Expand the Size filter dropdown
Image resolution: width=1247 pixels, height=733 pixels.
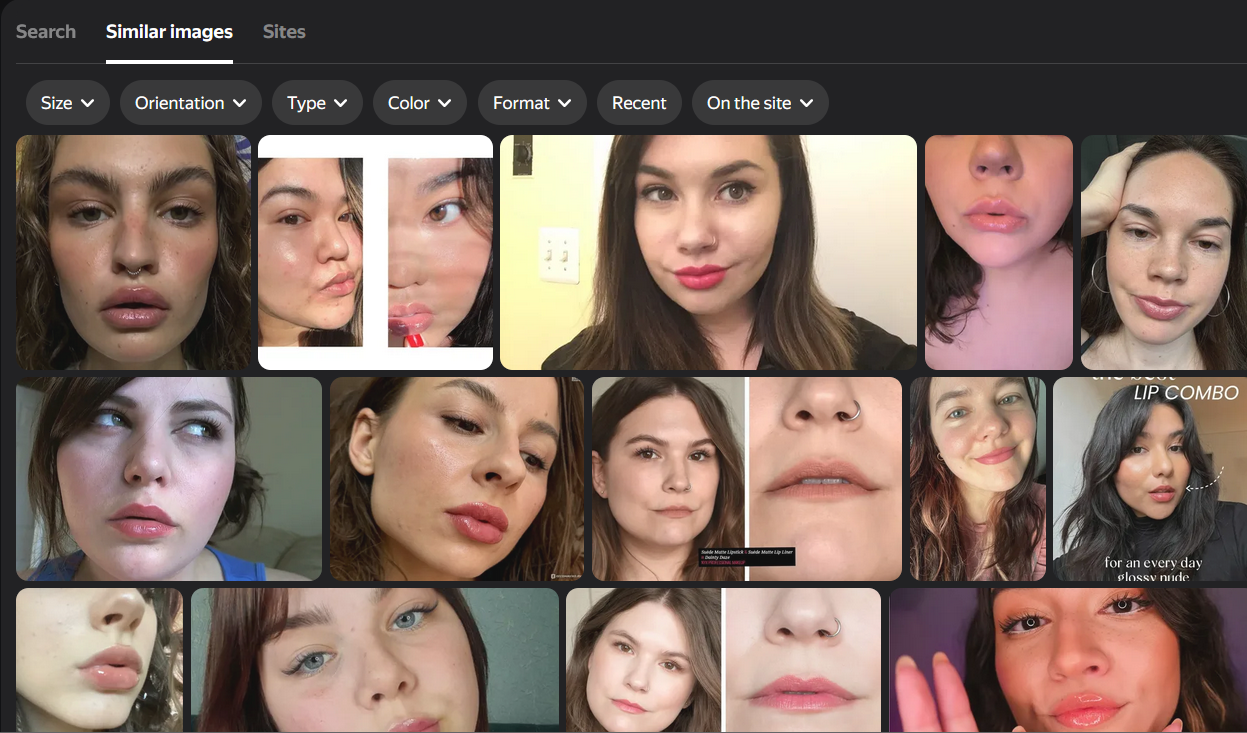click(68, 103)
